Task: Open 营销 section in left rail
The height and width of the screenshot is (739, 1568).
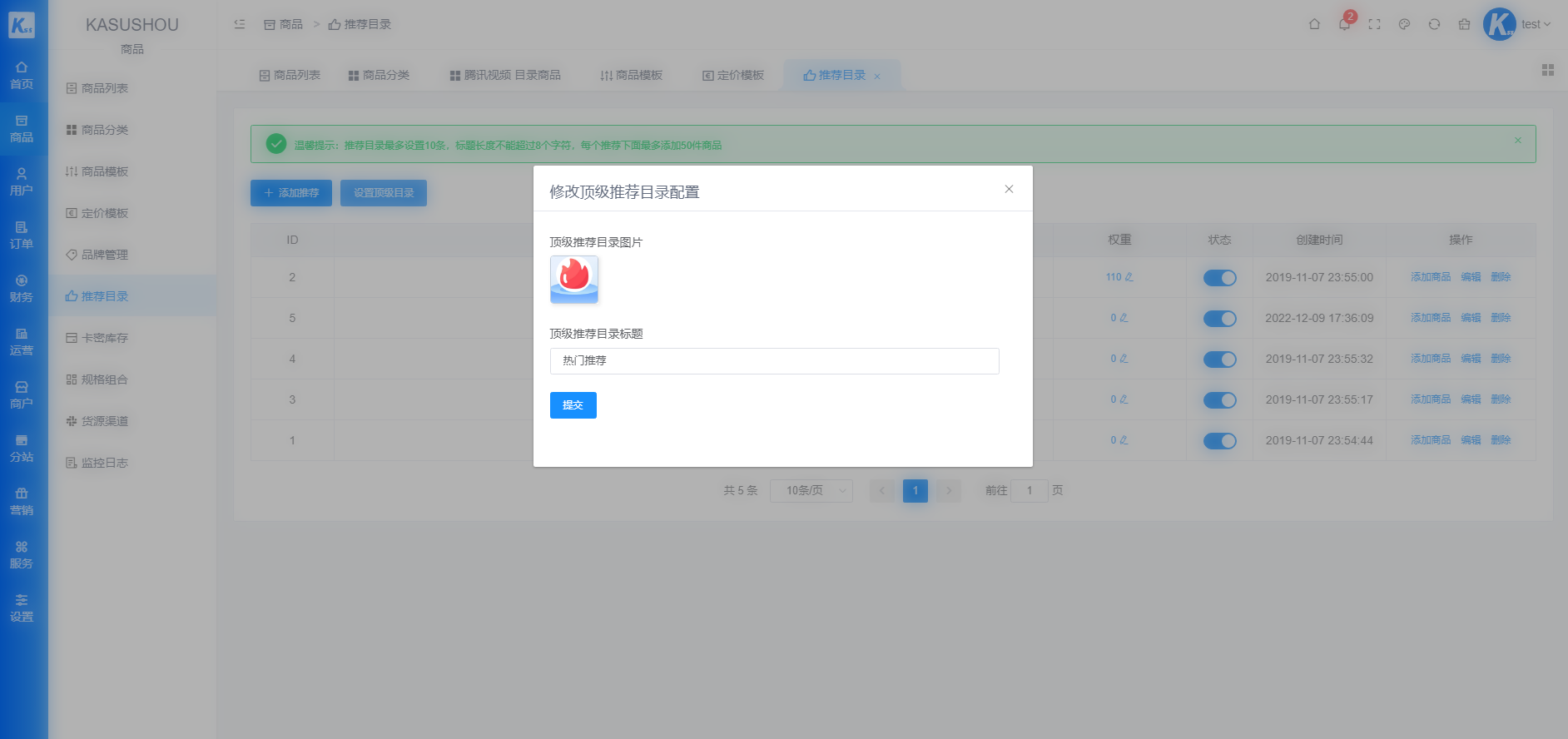Action: tap(22, 502)
